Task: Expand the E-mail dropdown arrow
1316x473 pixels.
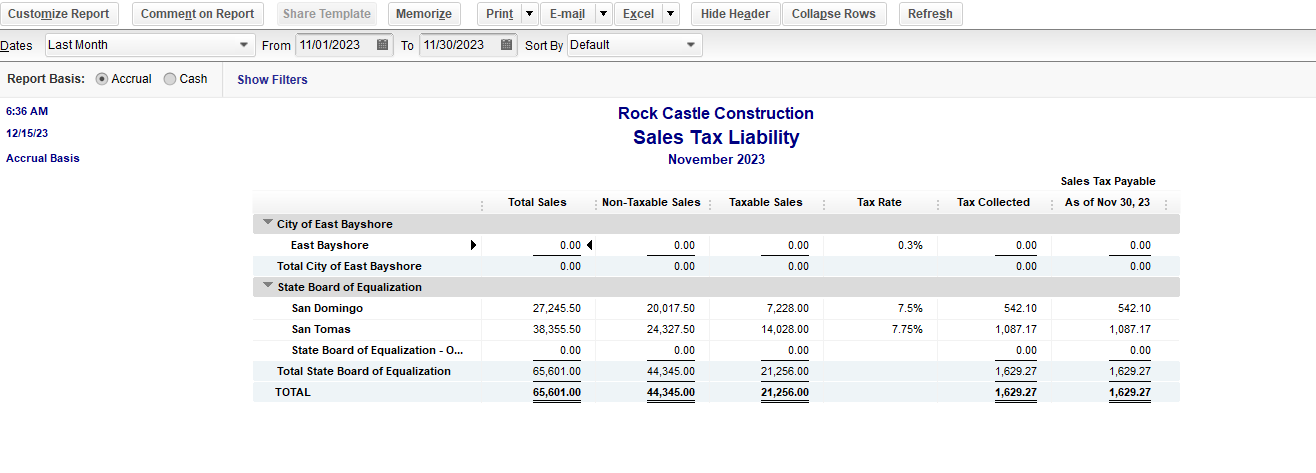Action: coord(603,14)
